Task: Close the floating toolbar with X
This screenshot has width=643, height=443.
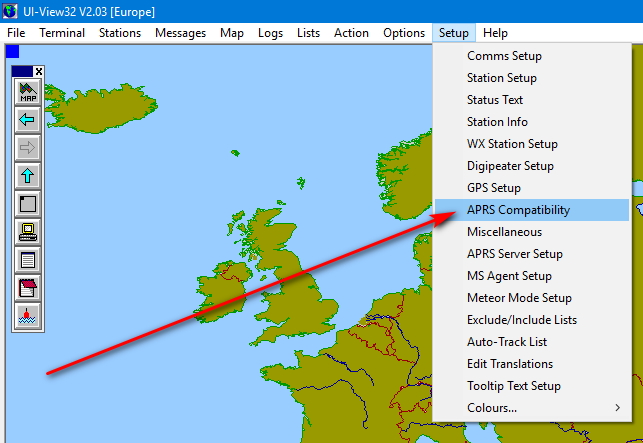Action: pos(39,71)
